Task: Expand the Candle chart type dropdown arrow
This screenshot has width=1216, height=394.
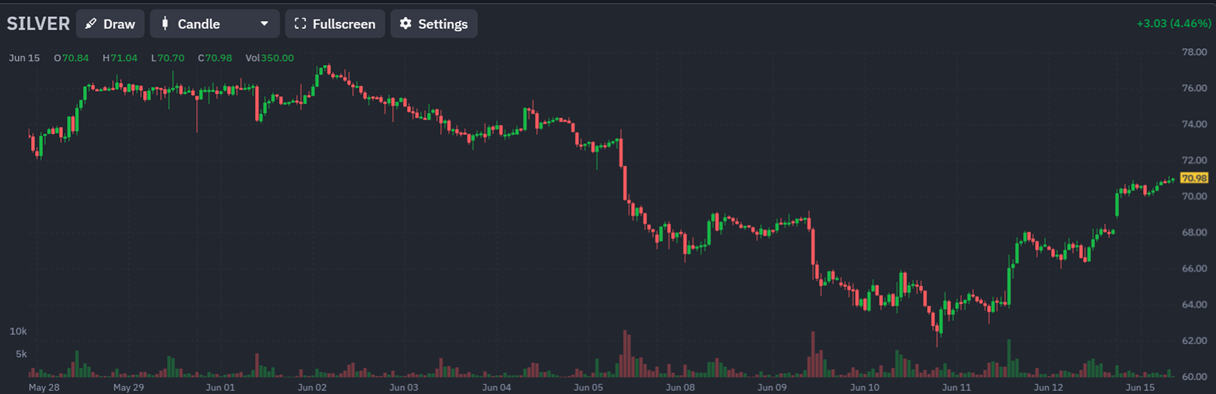Action: [x=264, y=24]
